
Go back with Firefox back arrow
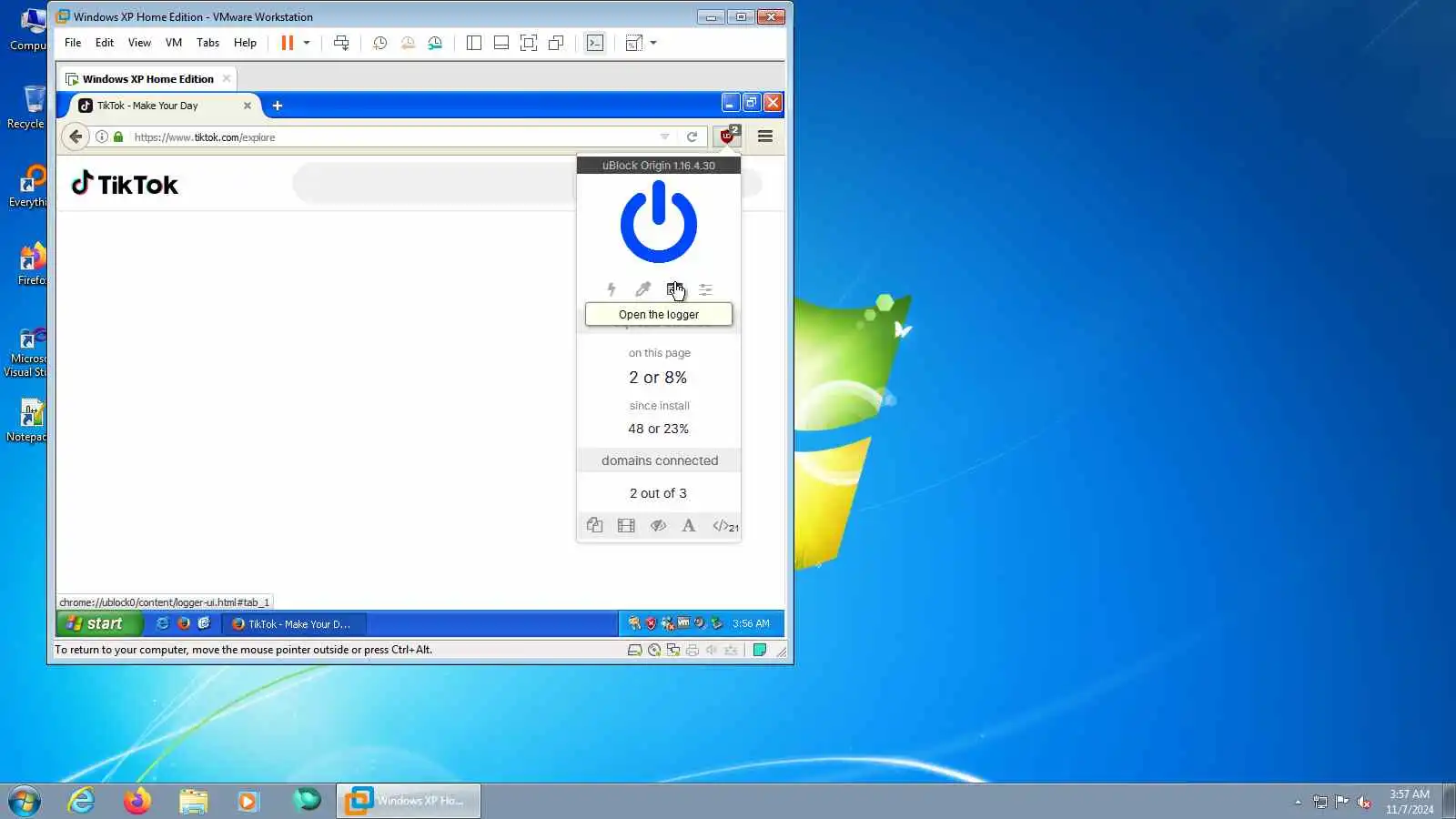click(x=76, y=136)
